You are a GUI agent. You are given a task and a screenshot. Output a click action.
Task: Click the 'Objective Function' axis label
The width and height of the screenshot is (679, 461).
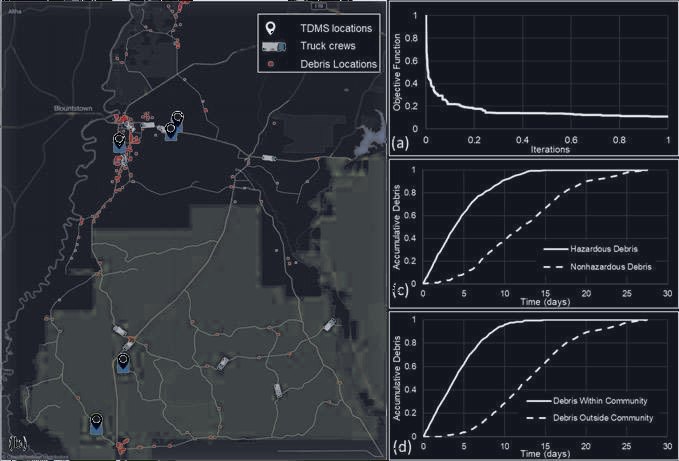pos(397,72)
